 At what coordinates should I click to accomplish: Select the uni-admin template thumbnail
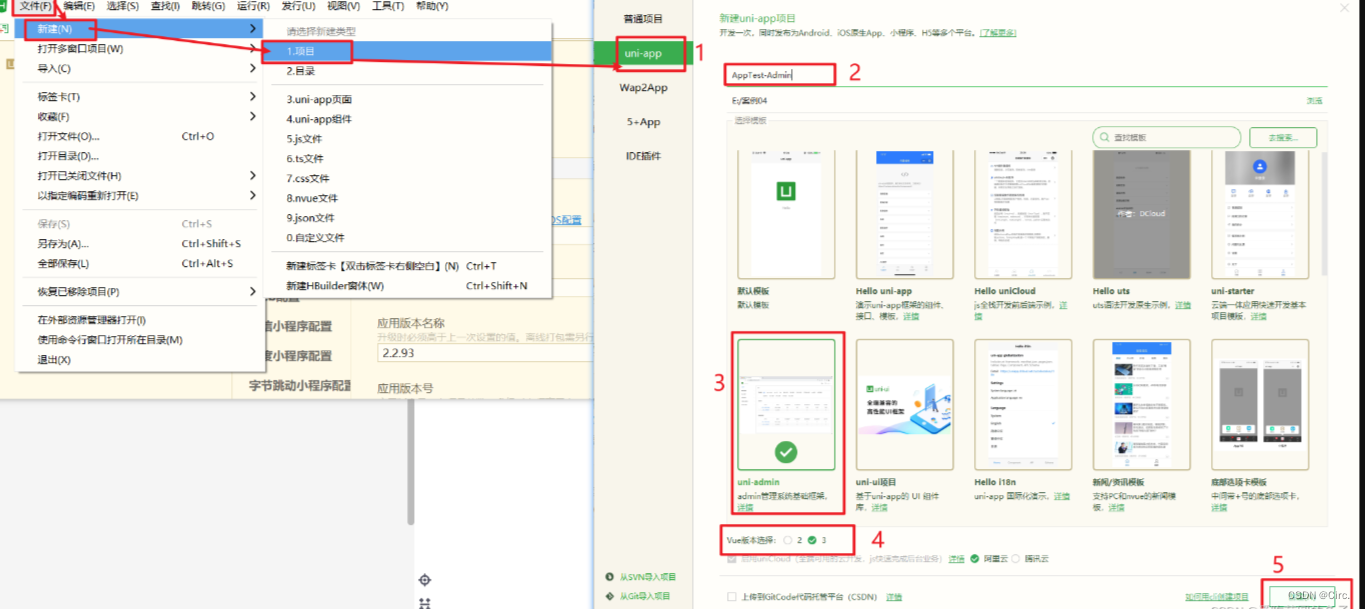click(786, 405)
